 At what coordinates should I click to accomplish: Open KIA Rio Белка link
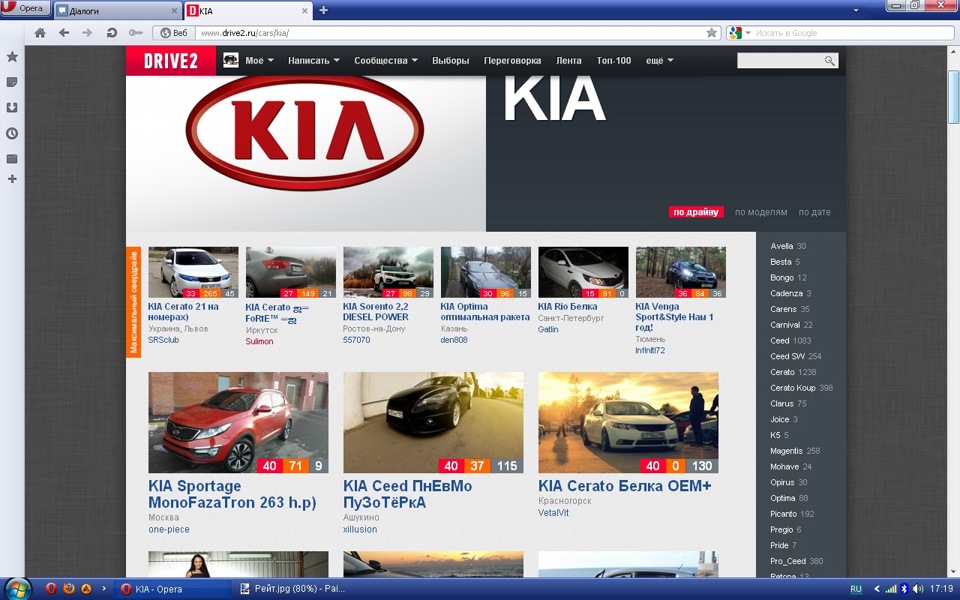coord(568,307)
